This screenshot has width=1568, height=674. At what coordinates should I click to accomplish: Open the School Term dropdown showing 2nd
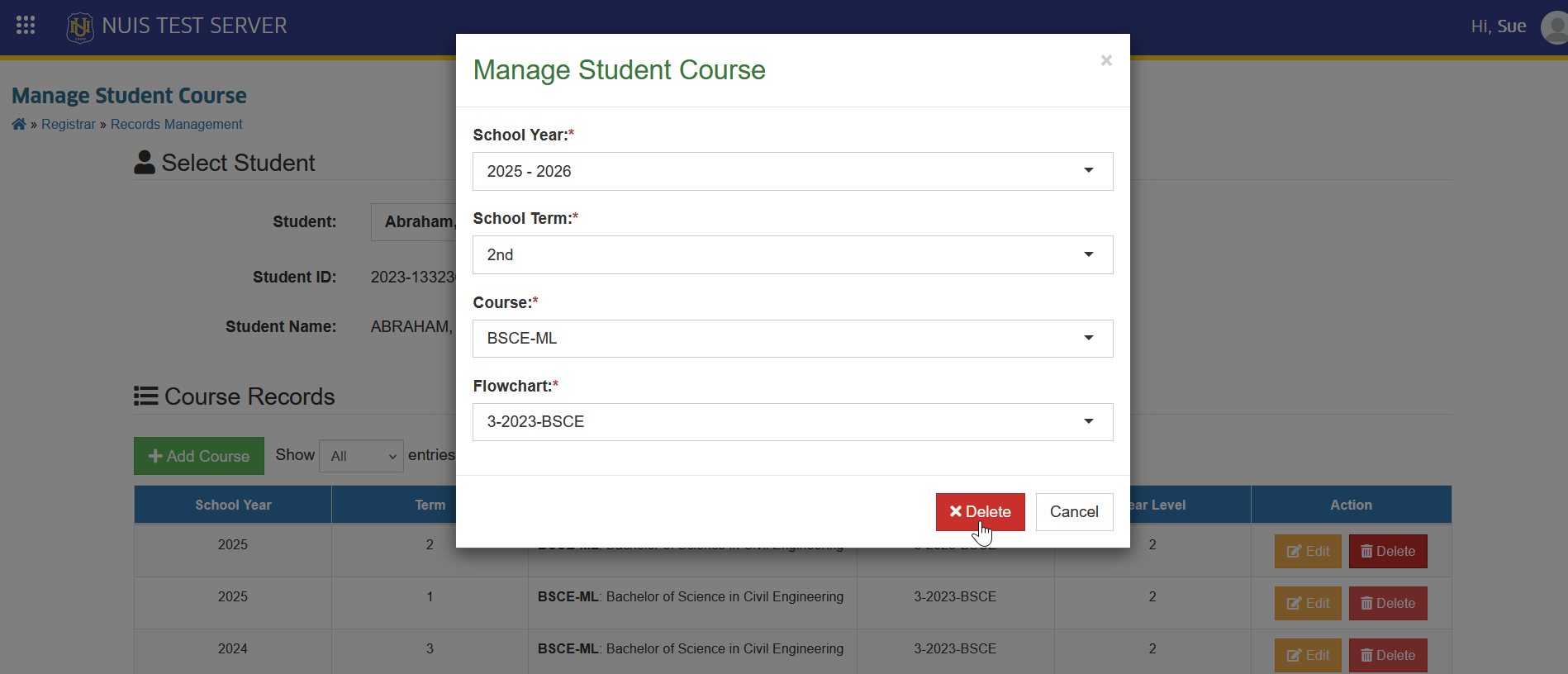[x=792, y=254]
